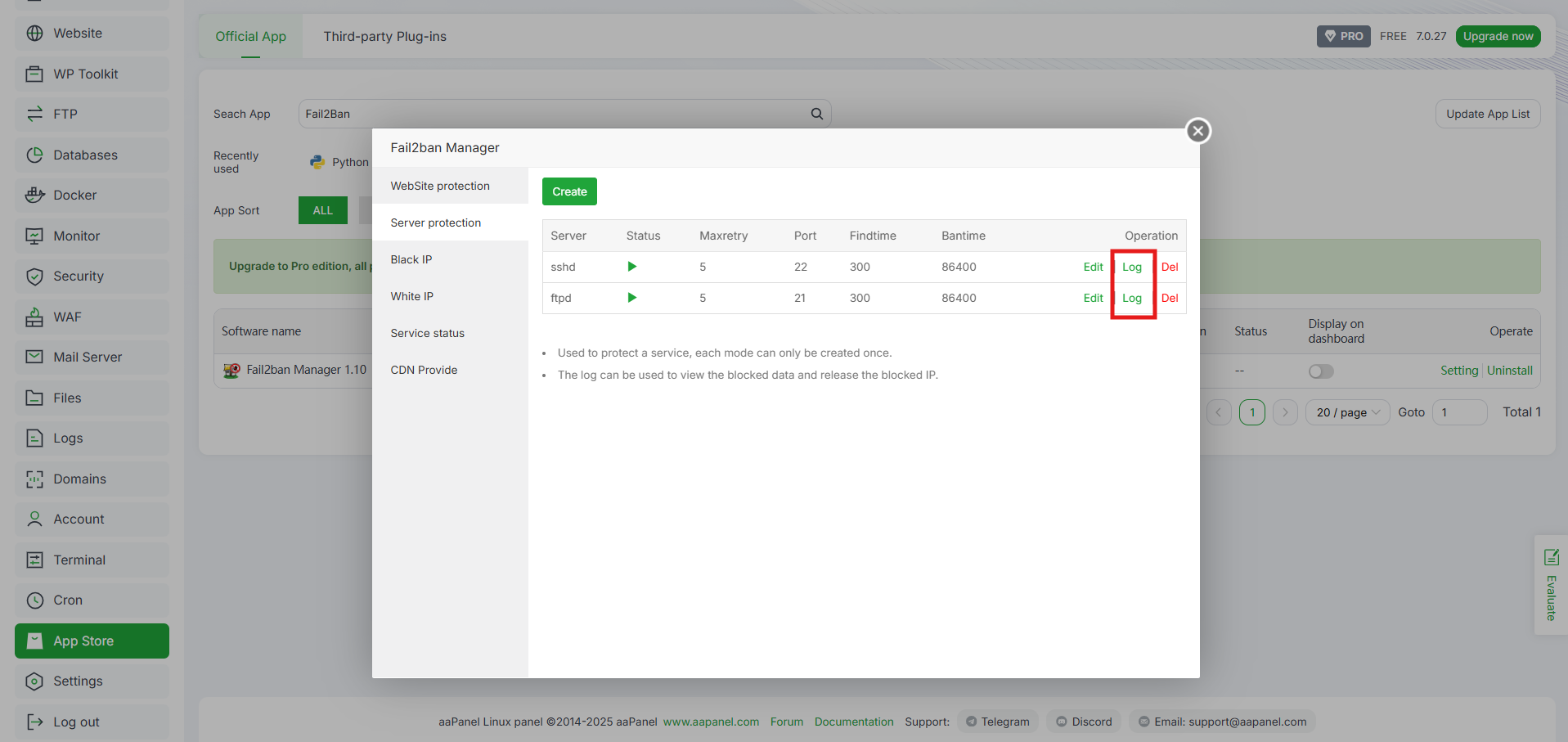Click the green Create button
The image size is (1568, 742).
(569, 191)
